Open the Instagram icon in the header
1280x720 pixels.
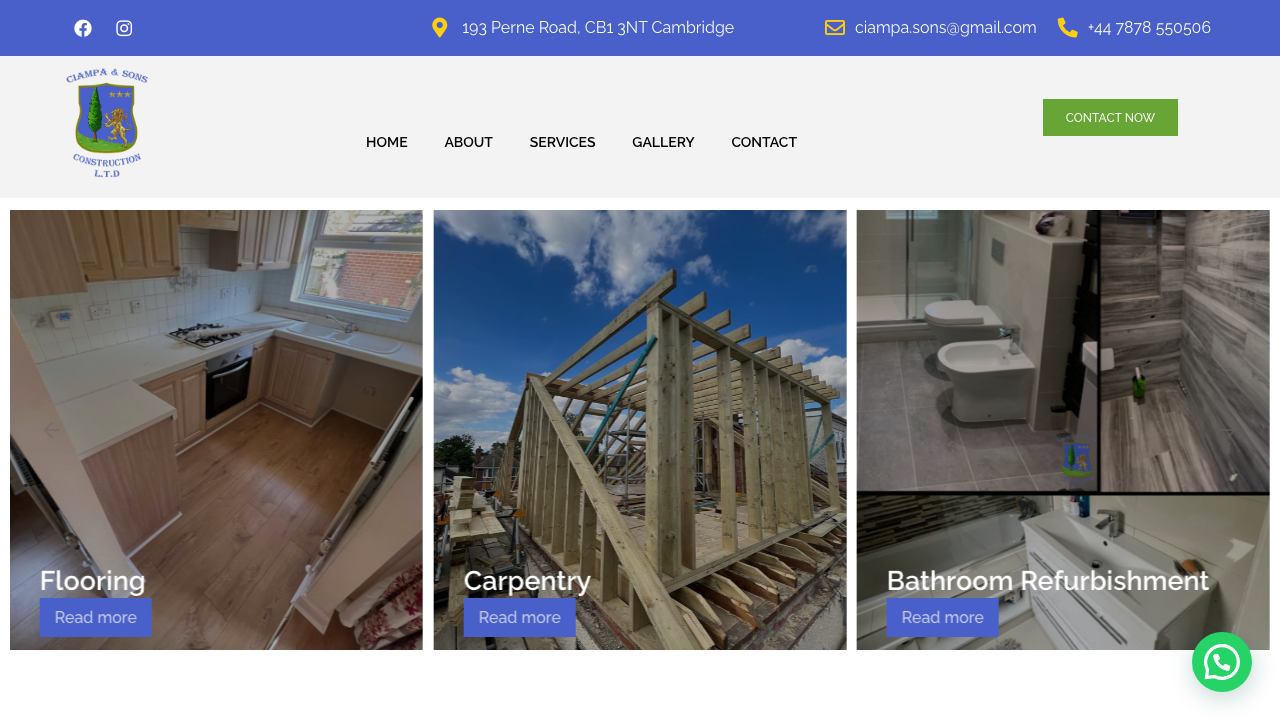tap(122, 27)
